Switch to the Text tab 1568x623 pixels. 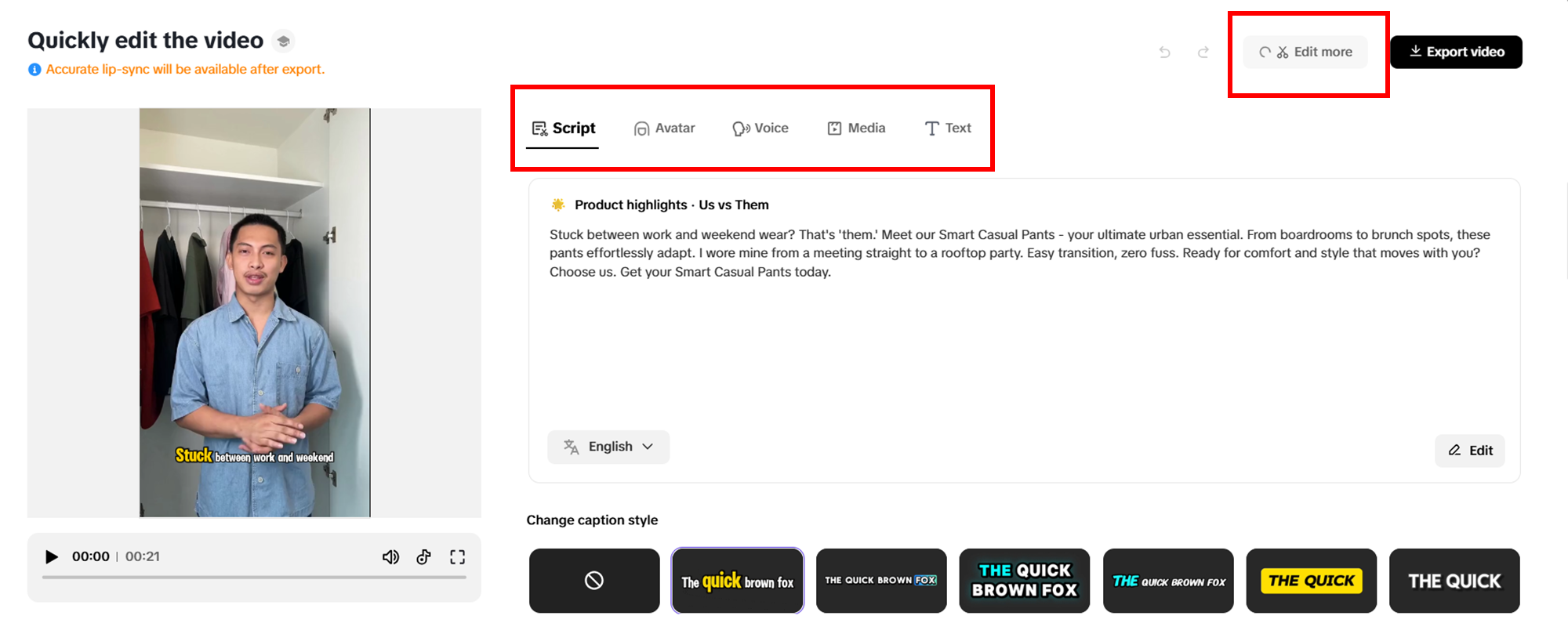click(947, 128)
